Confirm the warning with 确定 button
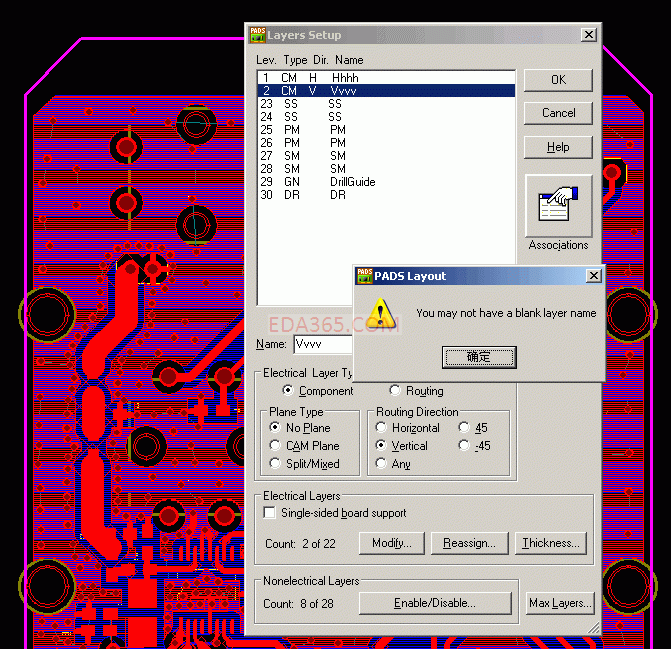 479,357
